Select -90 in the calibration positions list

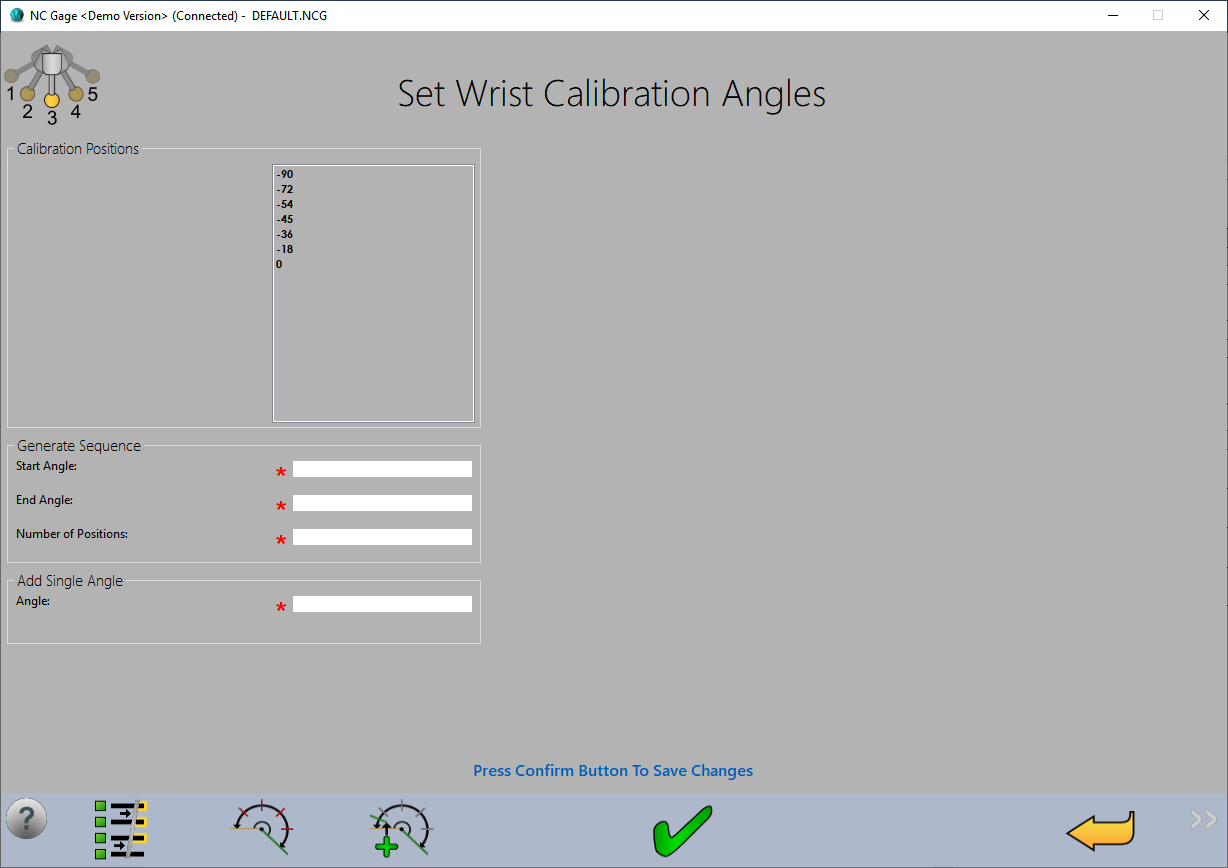[x=285, y=175]
